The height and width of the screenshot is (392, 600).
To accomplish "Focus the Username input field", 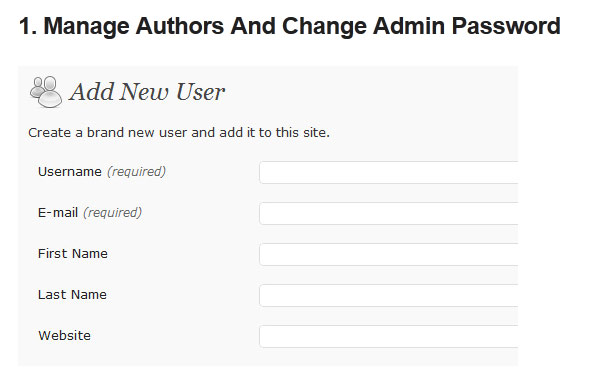I will point(388,172).
